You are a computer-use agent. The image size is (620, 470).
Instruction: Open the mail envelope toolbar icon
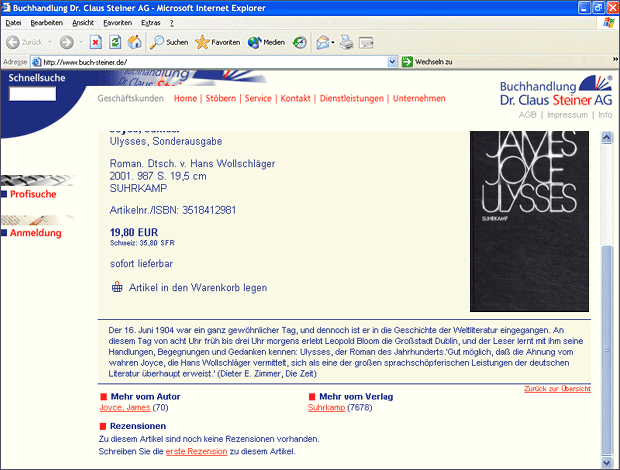pos(322,42)
